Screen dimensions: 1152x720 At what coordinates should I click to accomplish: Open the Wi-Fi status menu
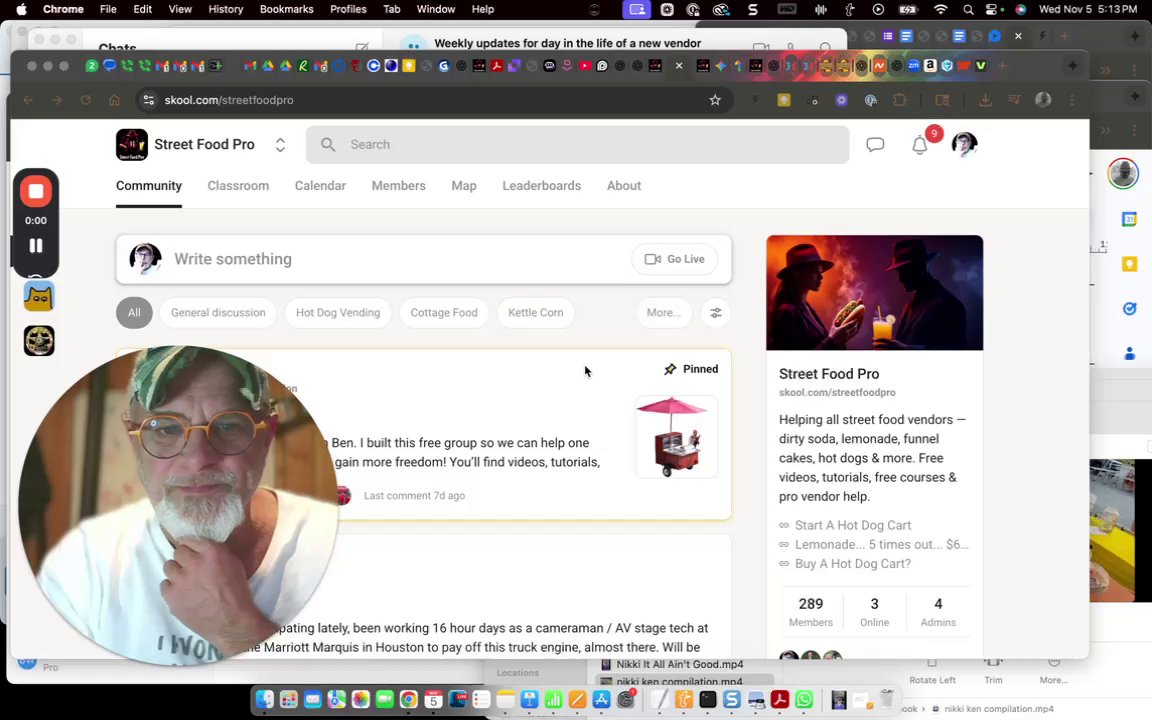[941, 10]
